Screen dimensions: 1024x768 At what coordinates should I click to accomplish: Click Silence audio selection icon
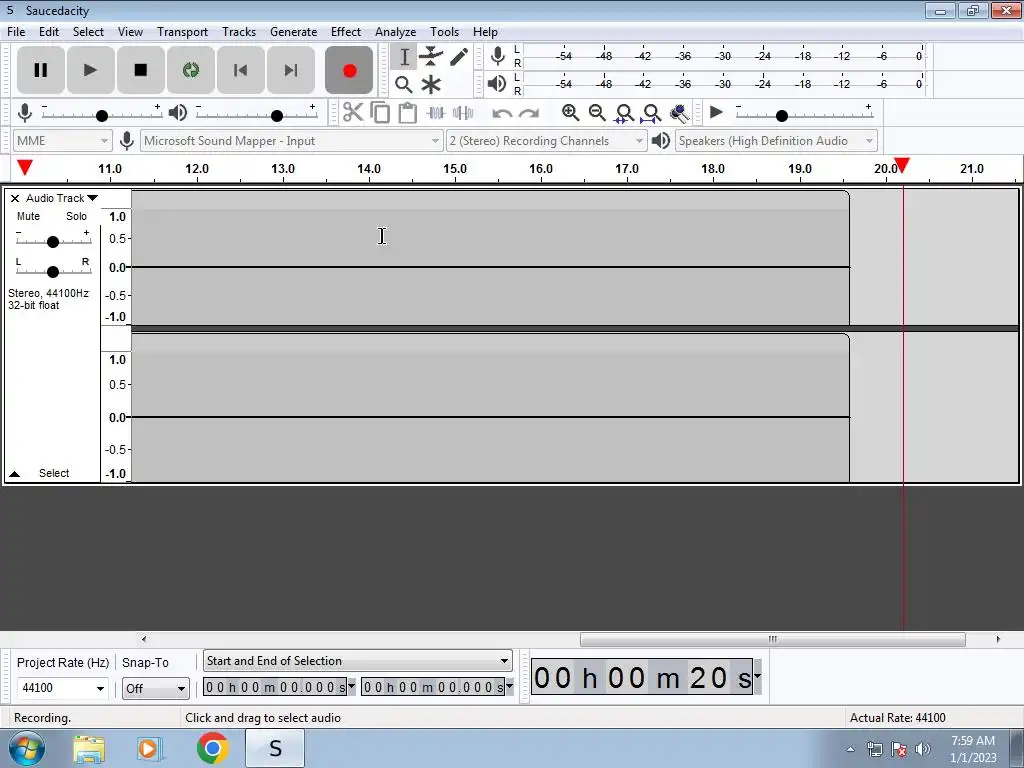(463, 112)
